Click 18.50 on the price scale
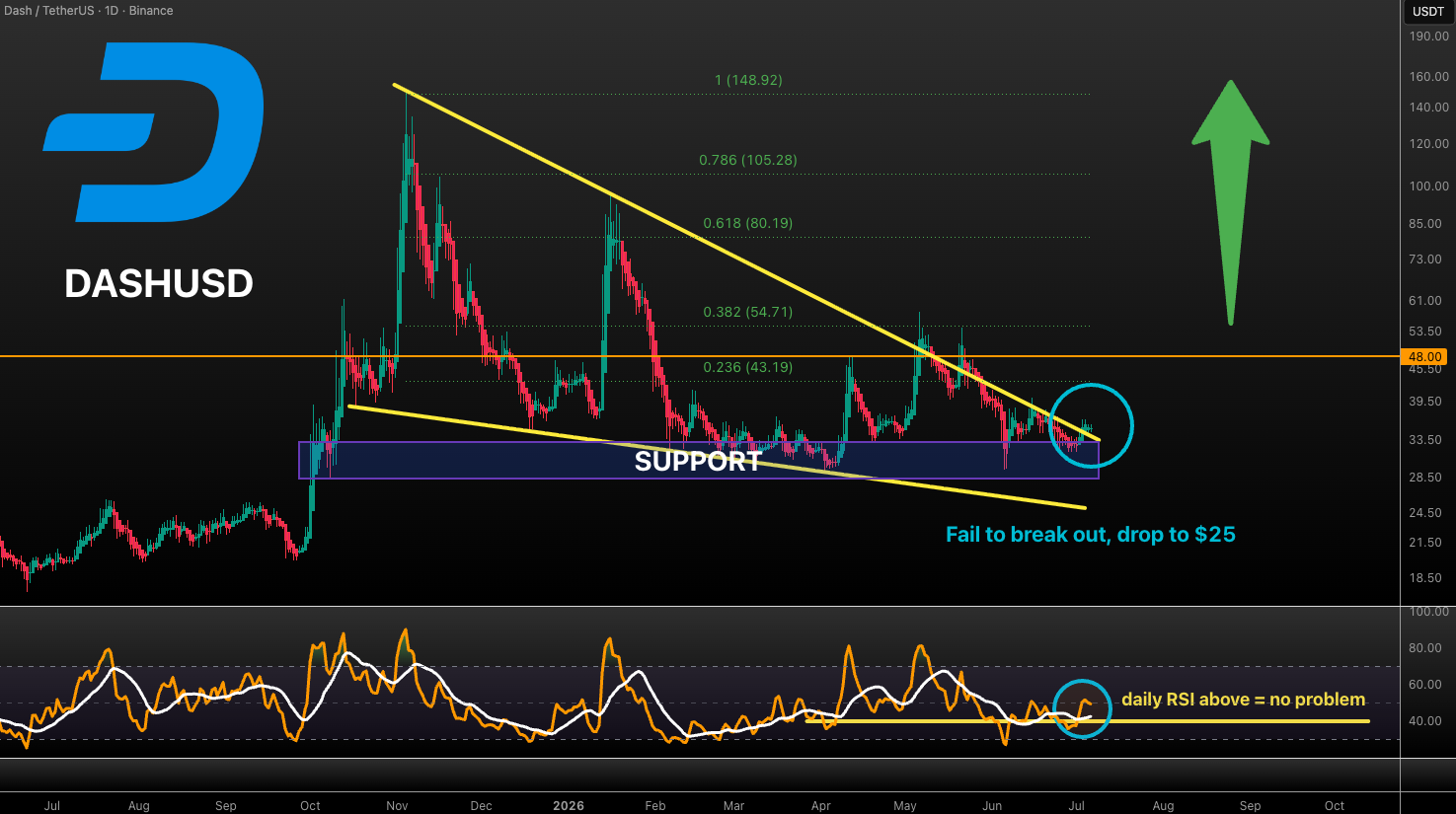The height and width of the screenshot is (814, 1456). (x=1425, y=578)
